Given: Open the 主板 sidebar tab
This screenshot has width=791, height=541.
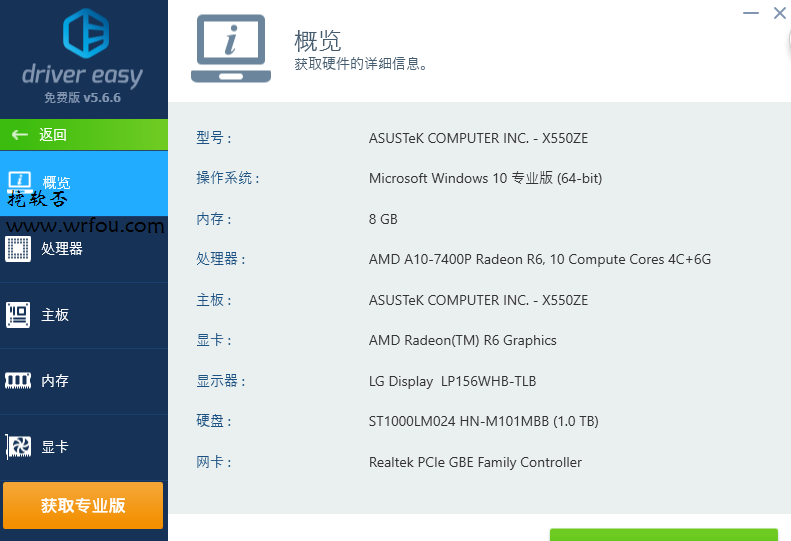Looking at the screenshot, I should point(84,315).
